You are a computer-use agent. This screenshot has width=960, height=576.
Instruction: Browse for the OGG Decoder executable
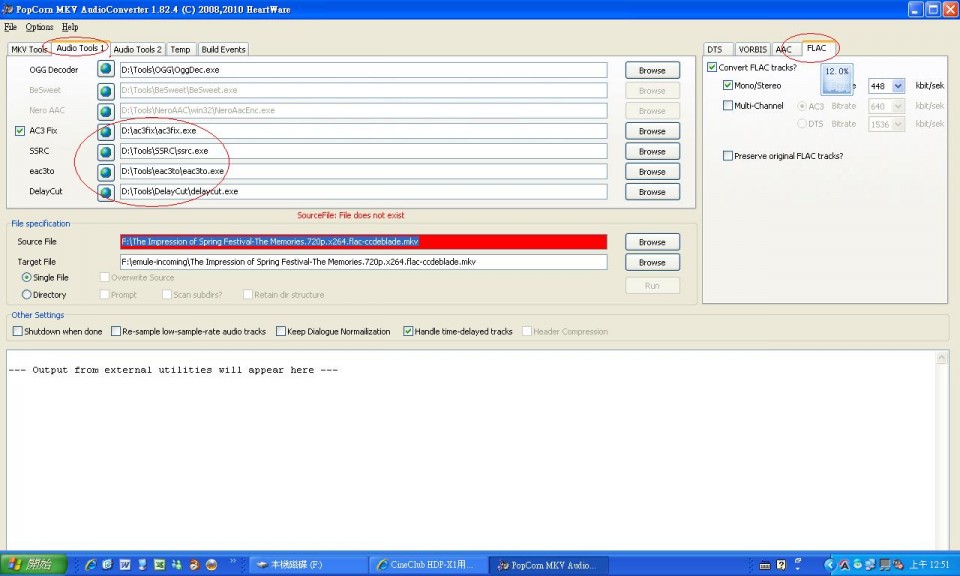click(652, 70)
